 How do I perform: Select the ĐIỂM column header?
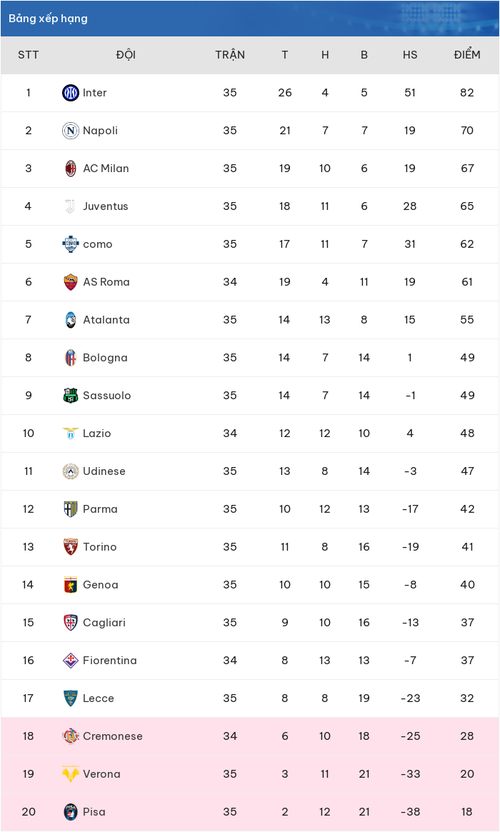[467, 55]
